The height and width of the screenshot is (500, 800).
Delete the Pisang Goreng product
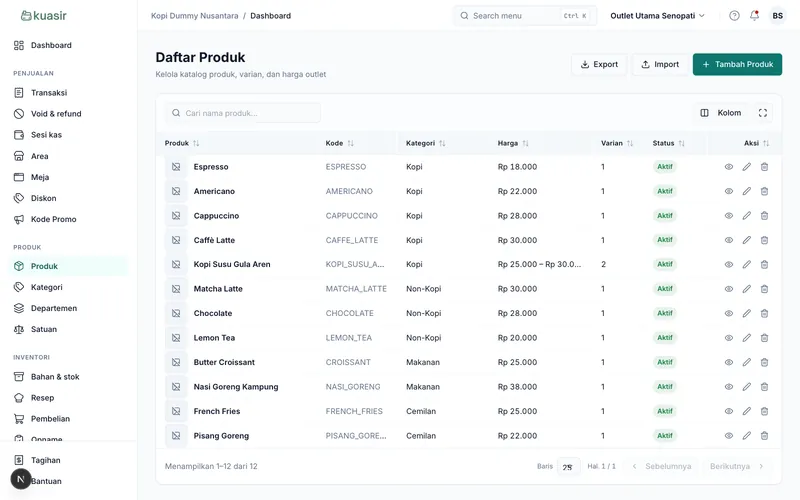click(764, 436)
